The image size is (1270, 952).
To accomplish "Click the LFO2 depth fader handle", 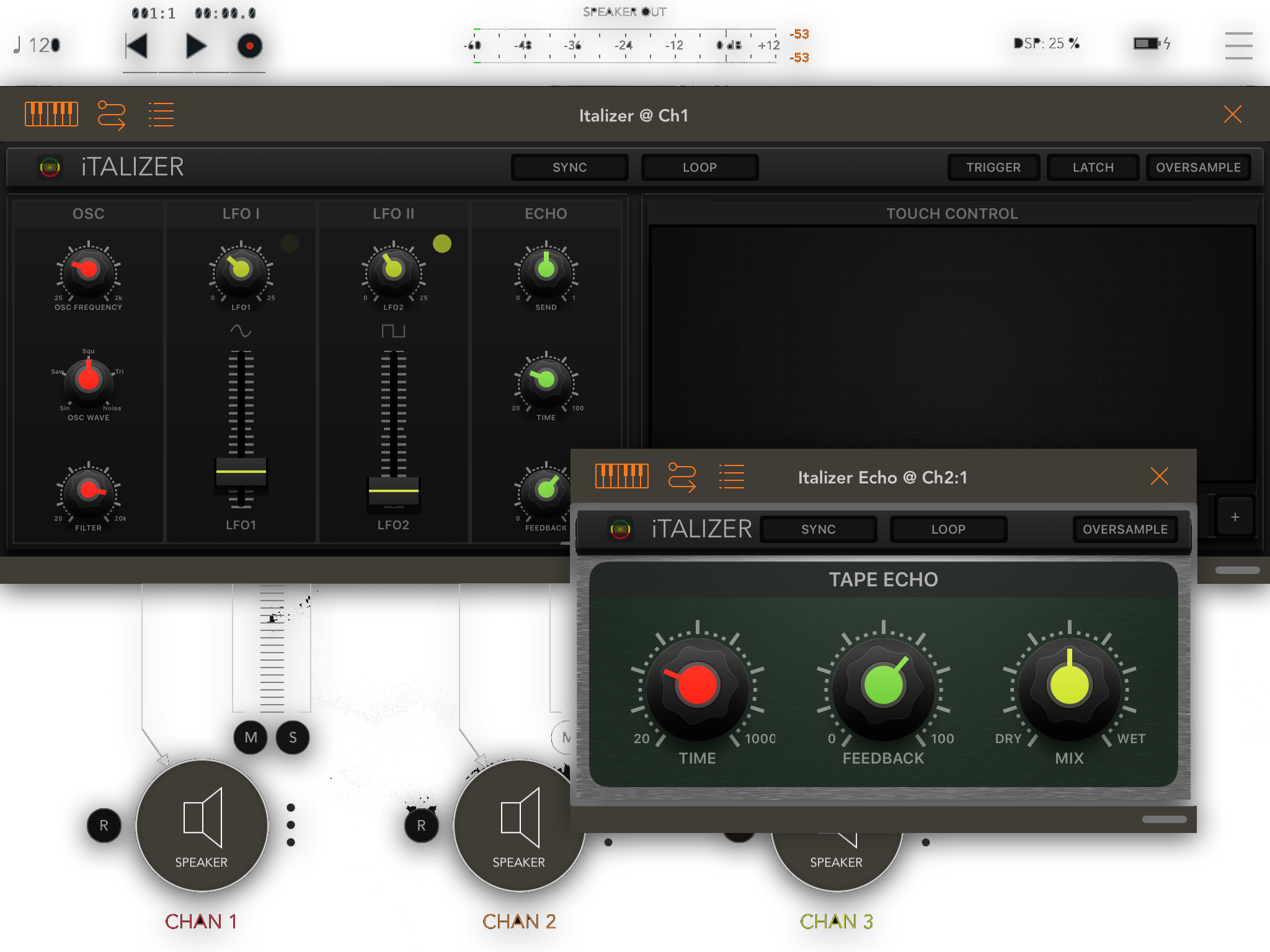I will tap(393, 491).
